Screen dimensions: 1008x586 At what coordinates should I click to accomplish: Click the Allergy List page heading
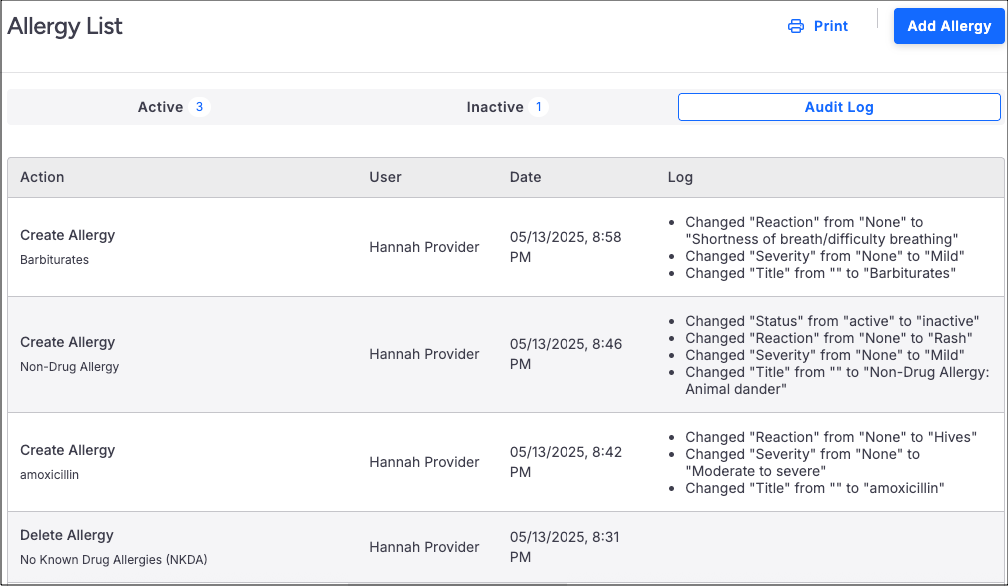click(65, 26)
